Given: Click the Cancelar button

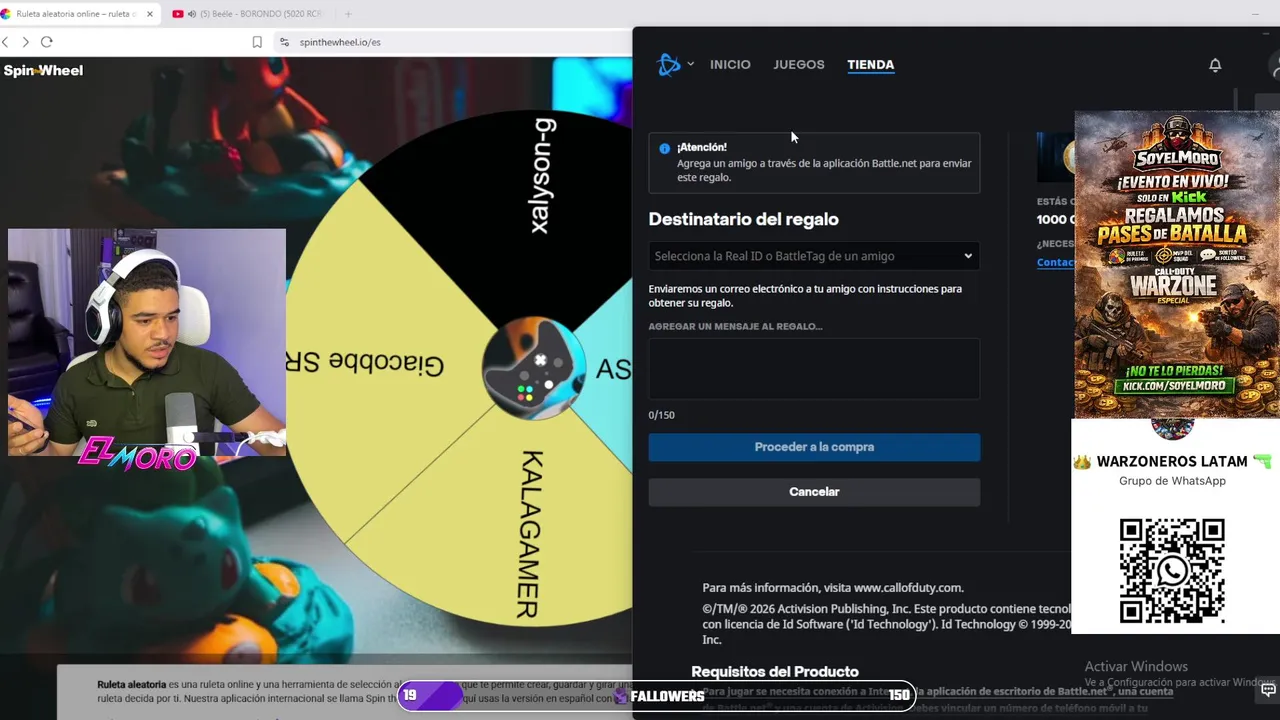Looking at the screenshot, I should (x=814, y=492).
